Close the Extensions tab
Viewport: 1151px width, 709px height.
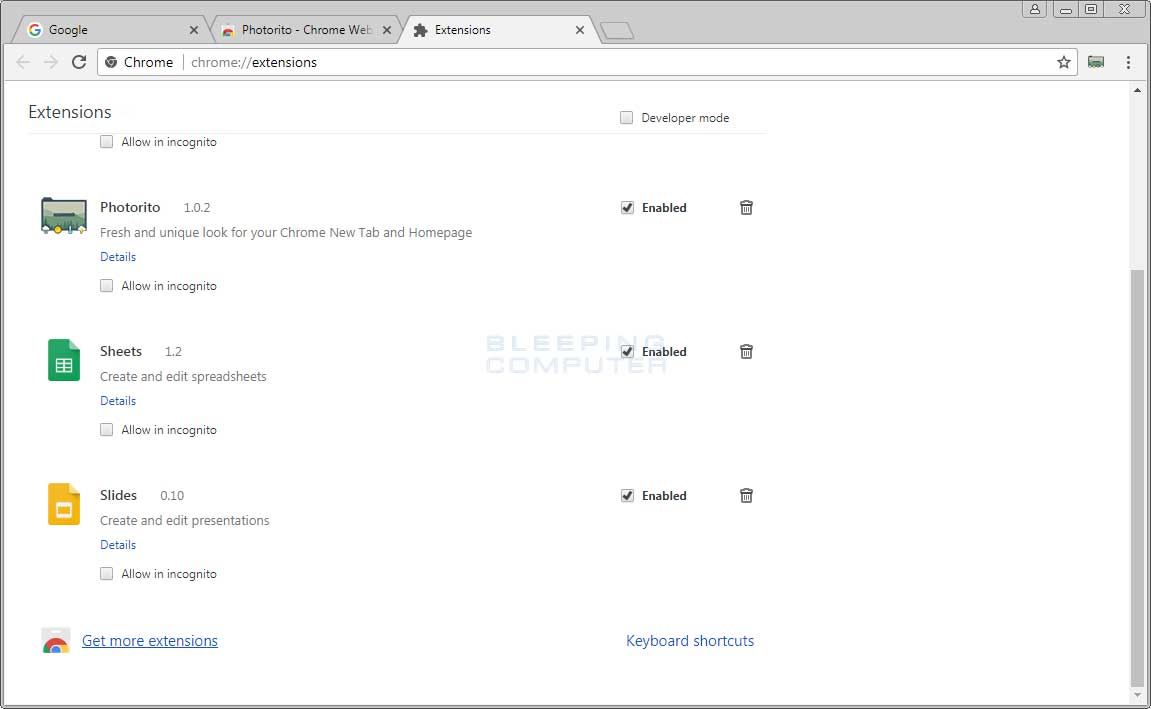point(580,30)
